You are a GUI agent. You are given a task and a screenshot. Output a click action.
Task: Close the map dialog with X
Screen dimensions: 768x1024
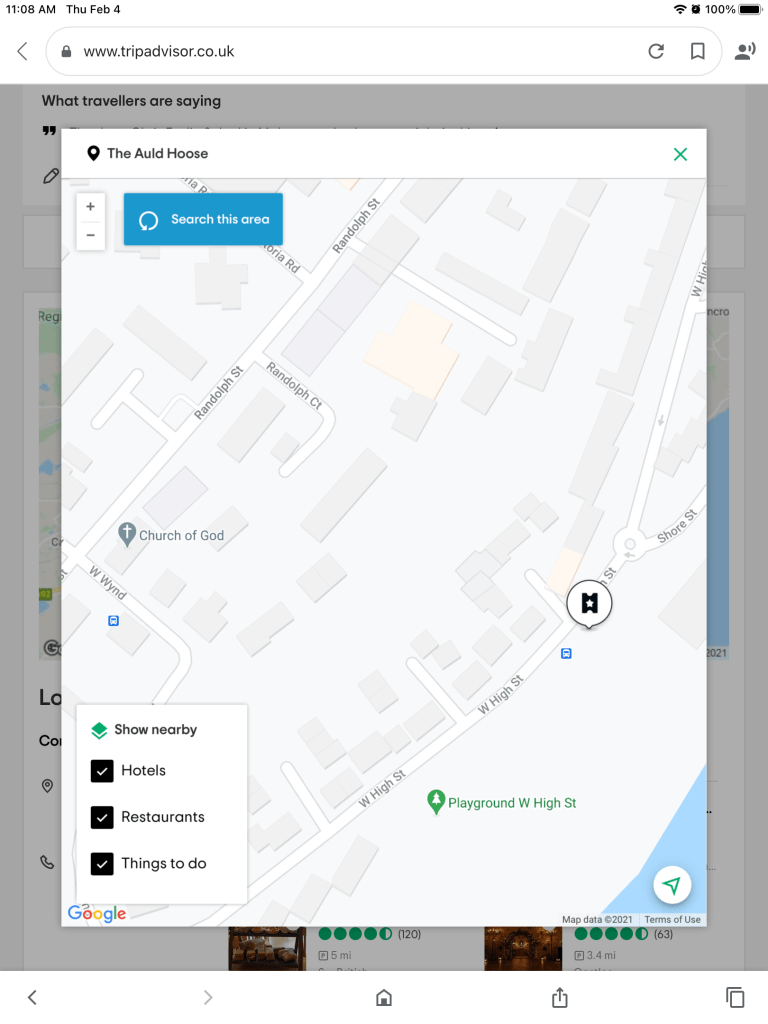coord(680,154)
